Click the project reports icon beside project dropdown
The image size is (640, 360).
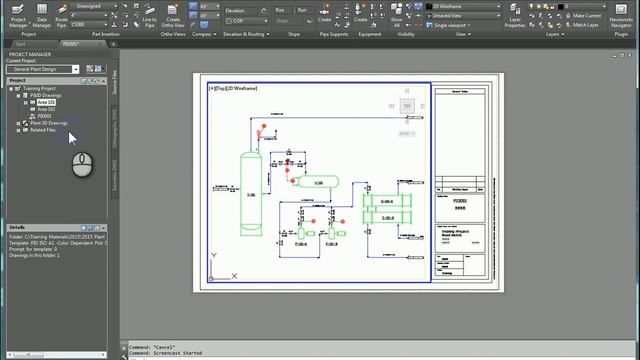tap(89, 69)
